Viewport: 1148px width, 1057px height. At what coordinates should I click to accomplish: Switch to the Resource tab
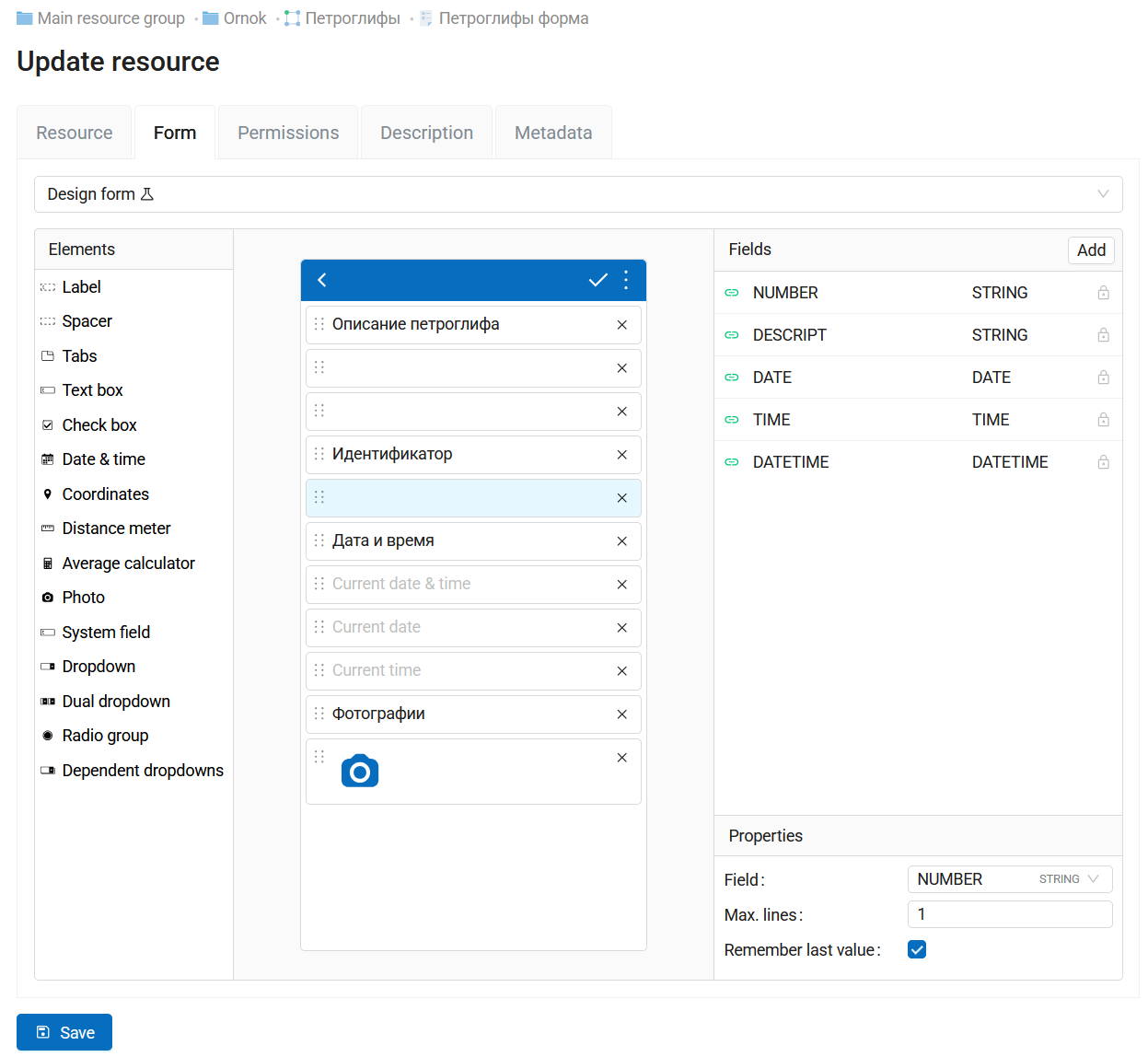pyautogui.click(x=75, y=133)
